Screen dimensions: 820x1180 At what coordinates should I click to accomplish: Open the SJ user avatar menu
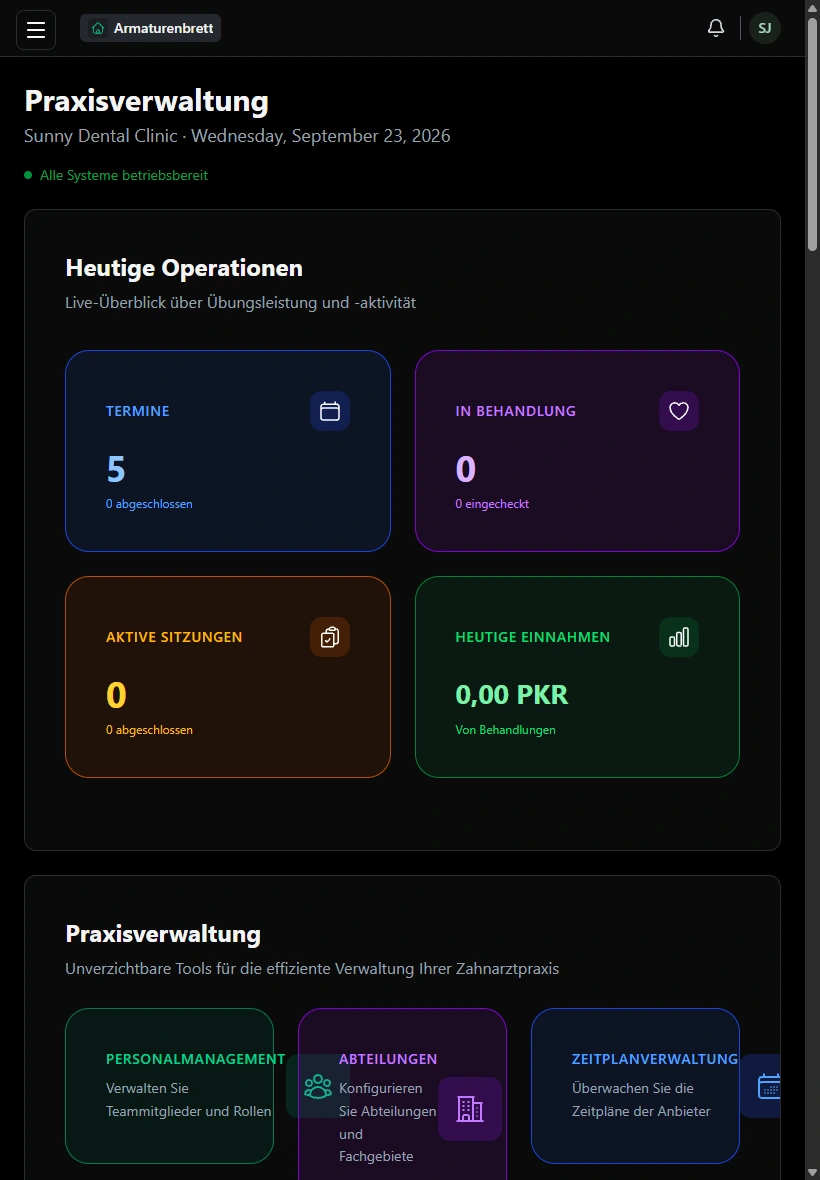(x=764, y=29)
